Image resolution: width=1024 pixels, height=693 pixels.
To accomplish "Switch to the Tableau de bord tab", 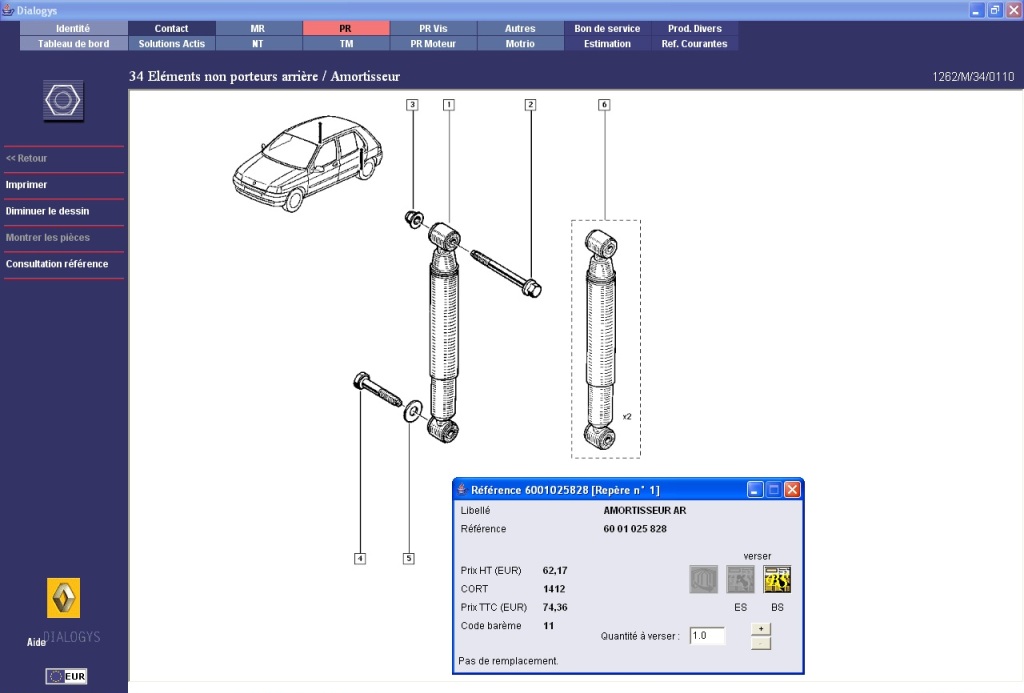I will (73, 44).
